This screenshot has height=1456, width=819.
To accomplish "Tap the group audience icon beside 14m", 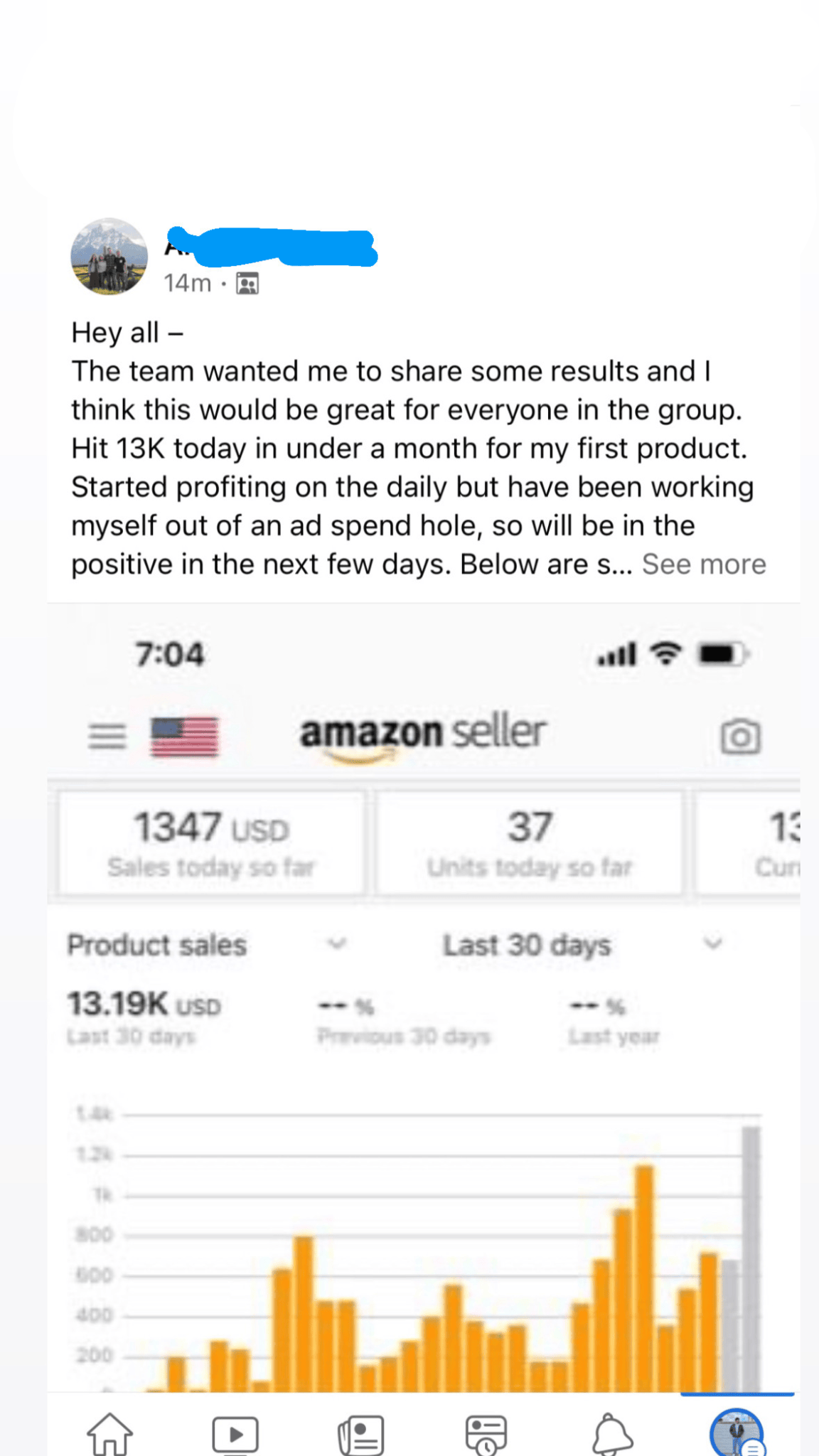I will pyautogui.click(x=247, y=284).
